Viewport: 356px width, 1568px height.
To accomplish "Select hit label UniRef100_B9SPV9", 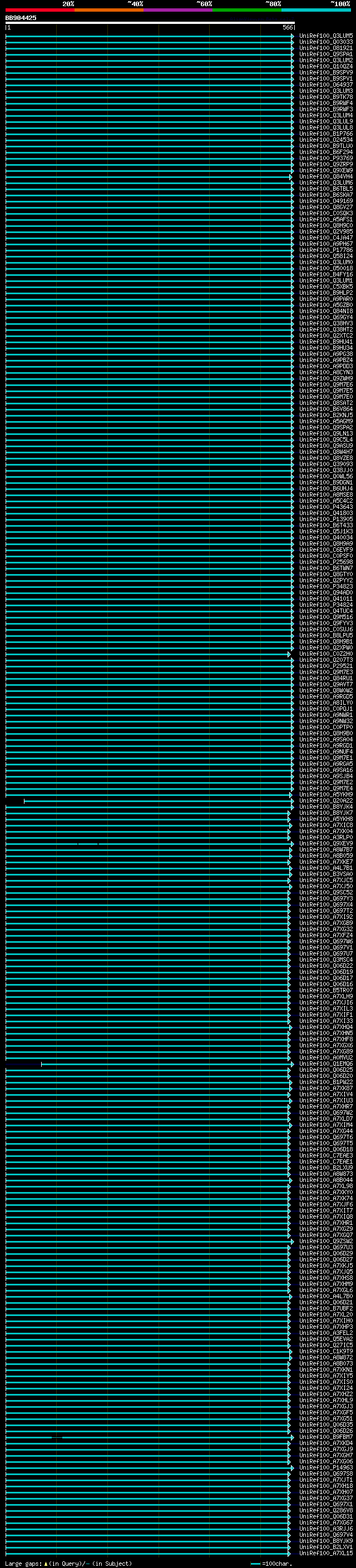I will (325, 72).
